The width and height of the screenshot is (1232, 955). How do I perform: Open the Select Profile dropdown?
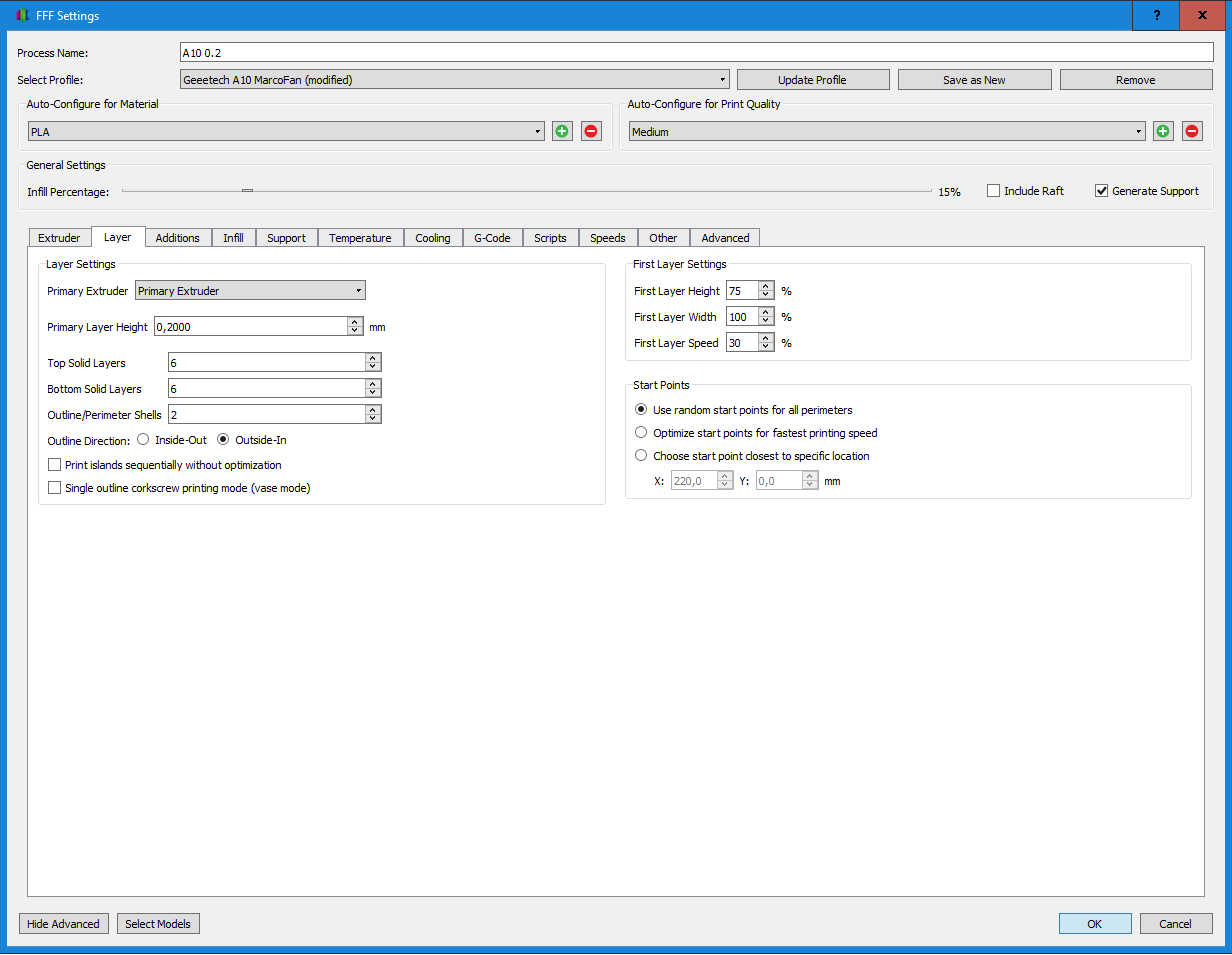[454, 80]
